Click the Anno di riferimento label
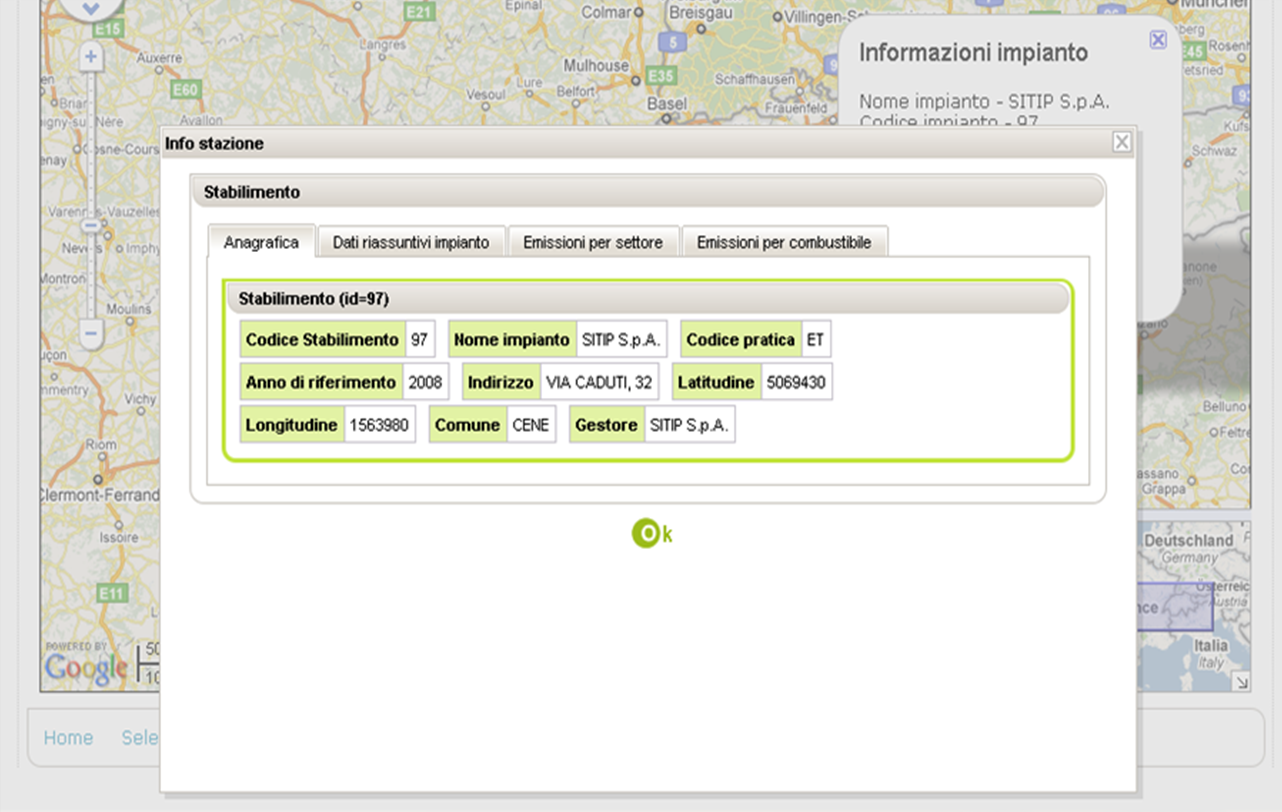 click(x=321, y=382)
